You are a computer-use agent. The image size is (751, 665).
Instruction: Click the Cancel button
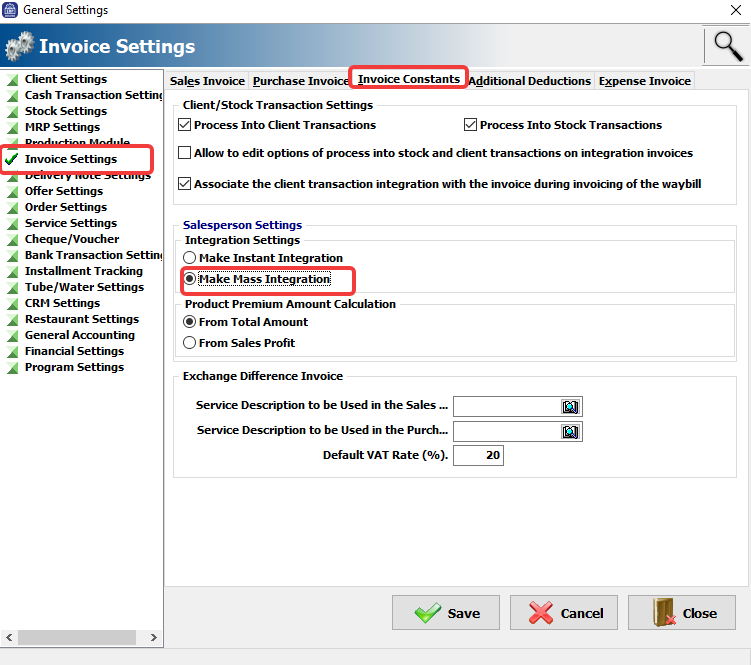coord(564,613)
